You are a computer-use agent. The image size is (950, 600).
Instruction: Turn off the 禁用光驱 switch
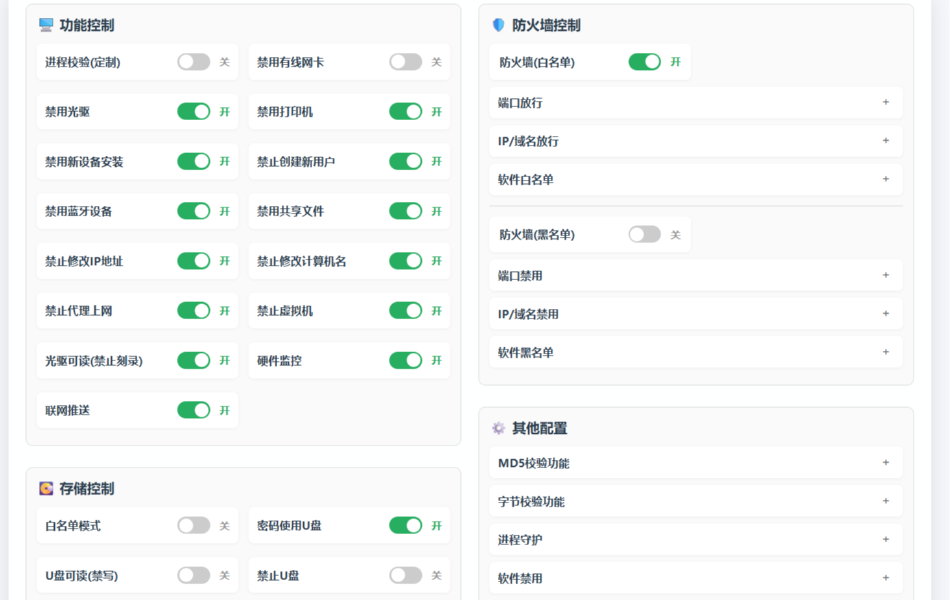tap(194, 112)
